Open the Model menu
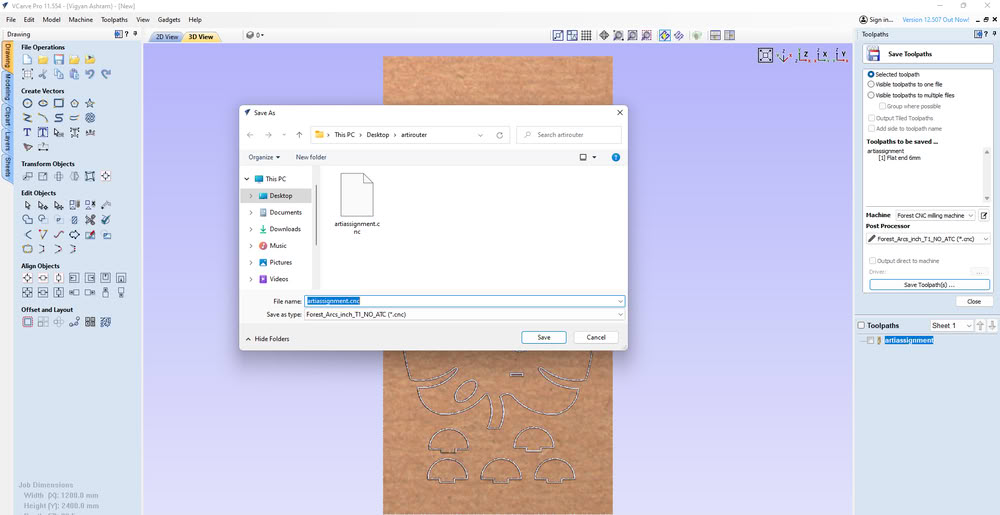Viewport: 1000px width, 515px height. [x=52, y=20]
